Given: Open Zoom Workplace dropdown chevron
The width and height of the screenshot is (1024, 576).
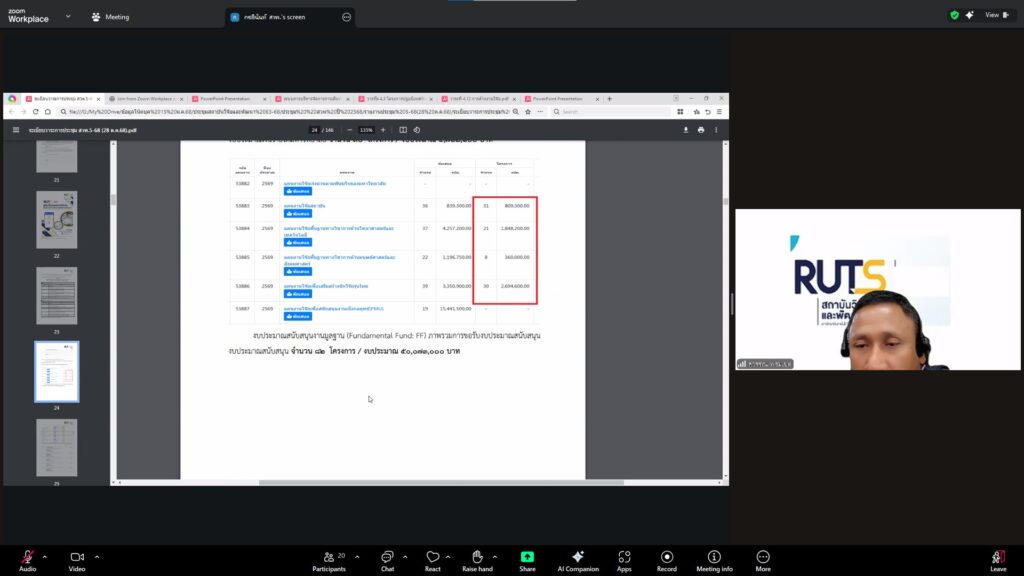Looking at the screenshot, I should [68, 16].
